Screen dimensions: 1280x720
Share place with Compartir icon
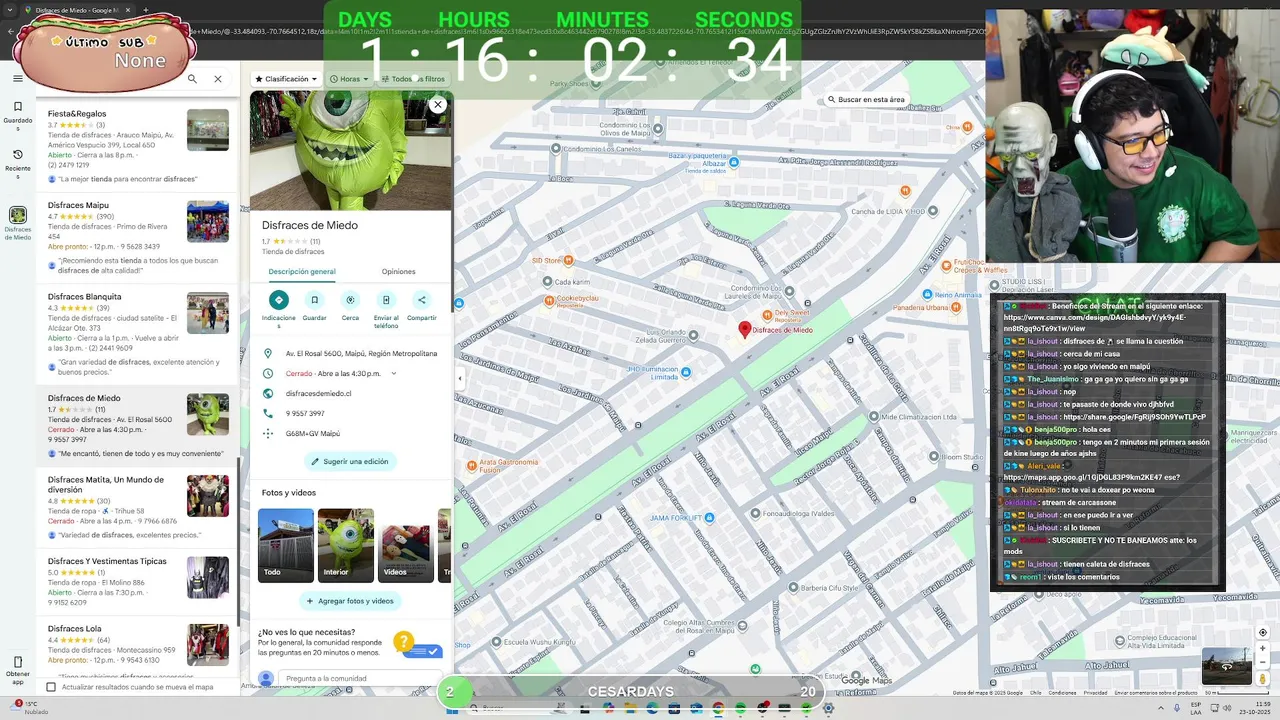pos(421,300)
